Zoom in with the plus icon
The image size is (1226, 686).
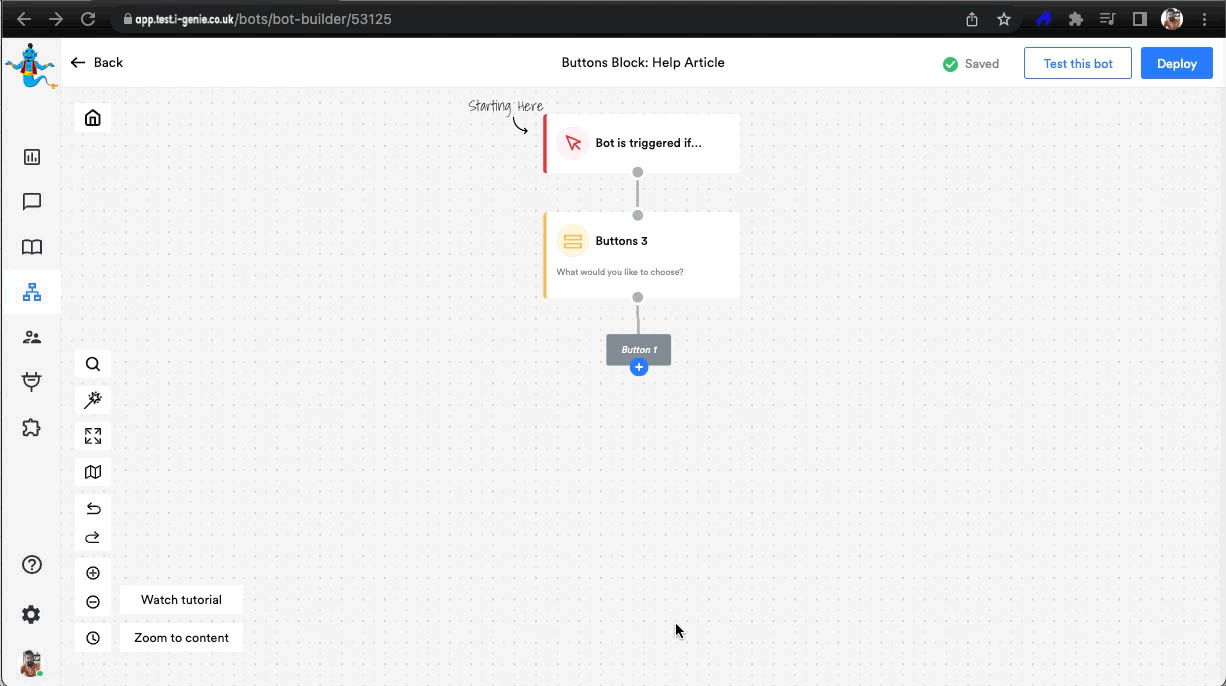point(93,573)
